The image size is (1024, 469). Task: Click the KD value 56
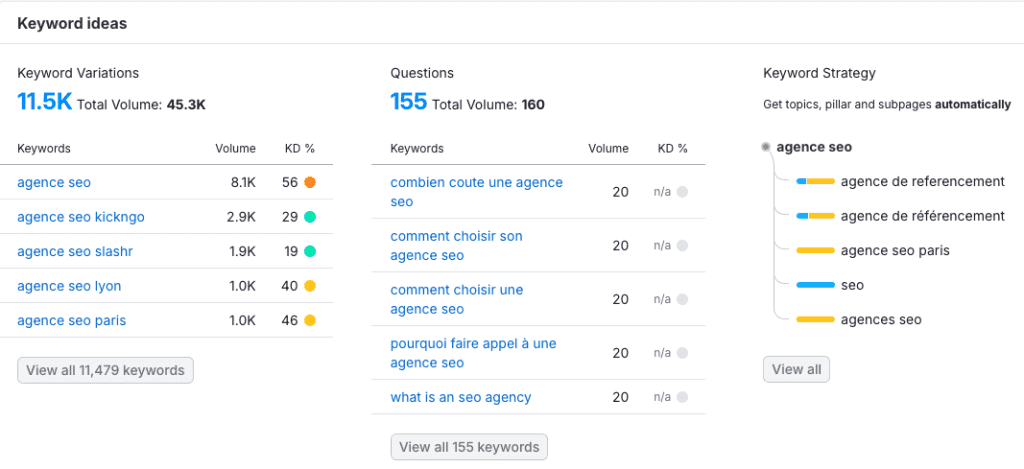pos(290,183)
